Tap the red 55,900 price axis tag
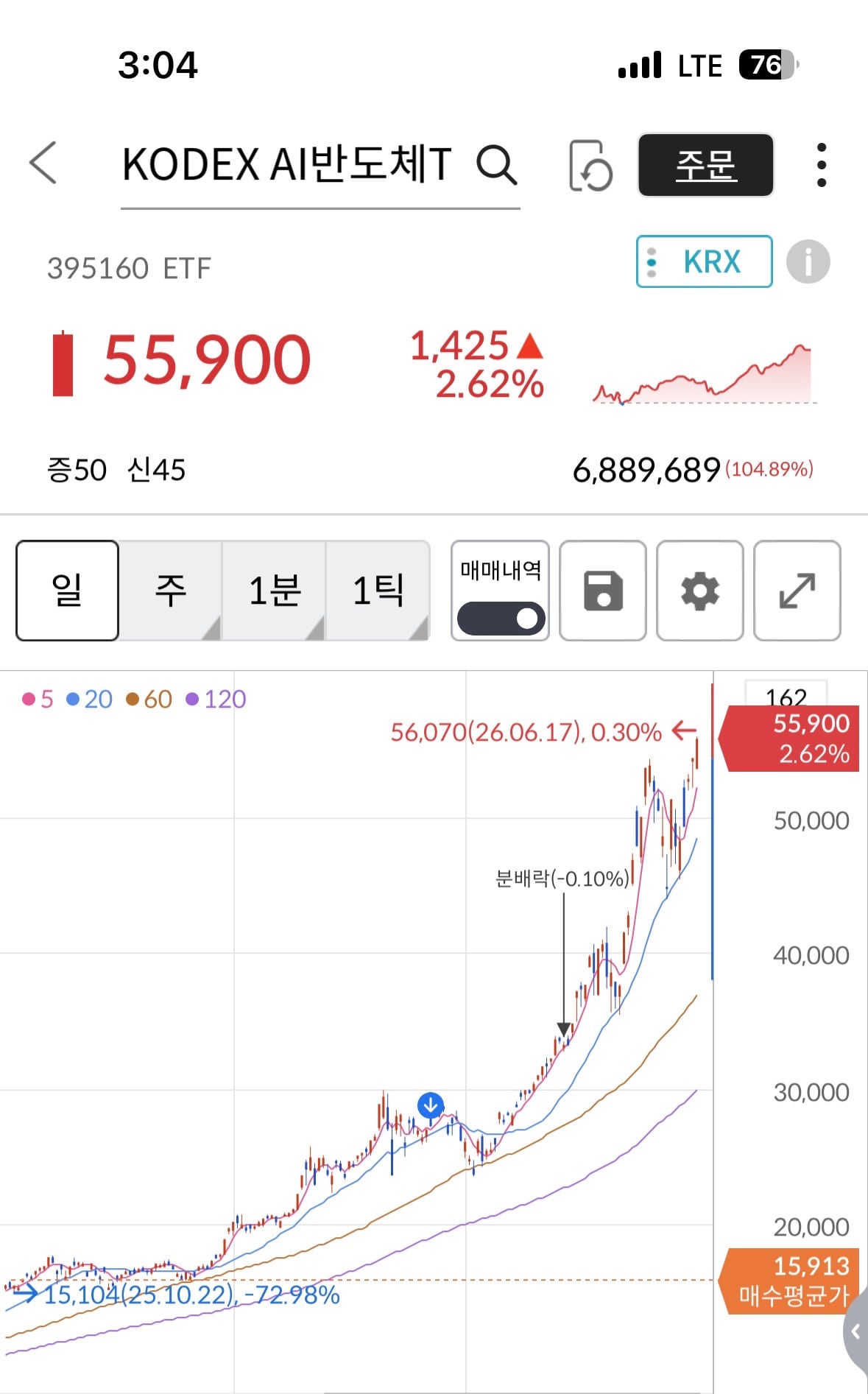The image size is (868, 1394). [x=788, y=739]
